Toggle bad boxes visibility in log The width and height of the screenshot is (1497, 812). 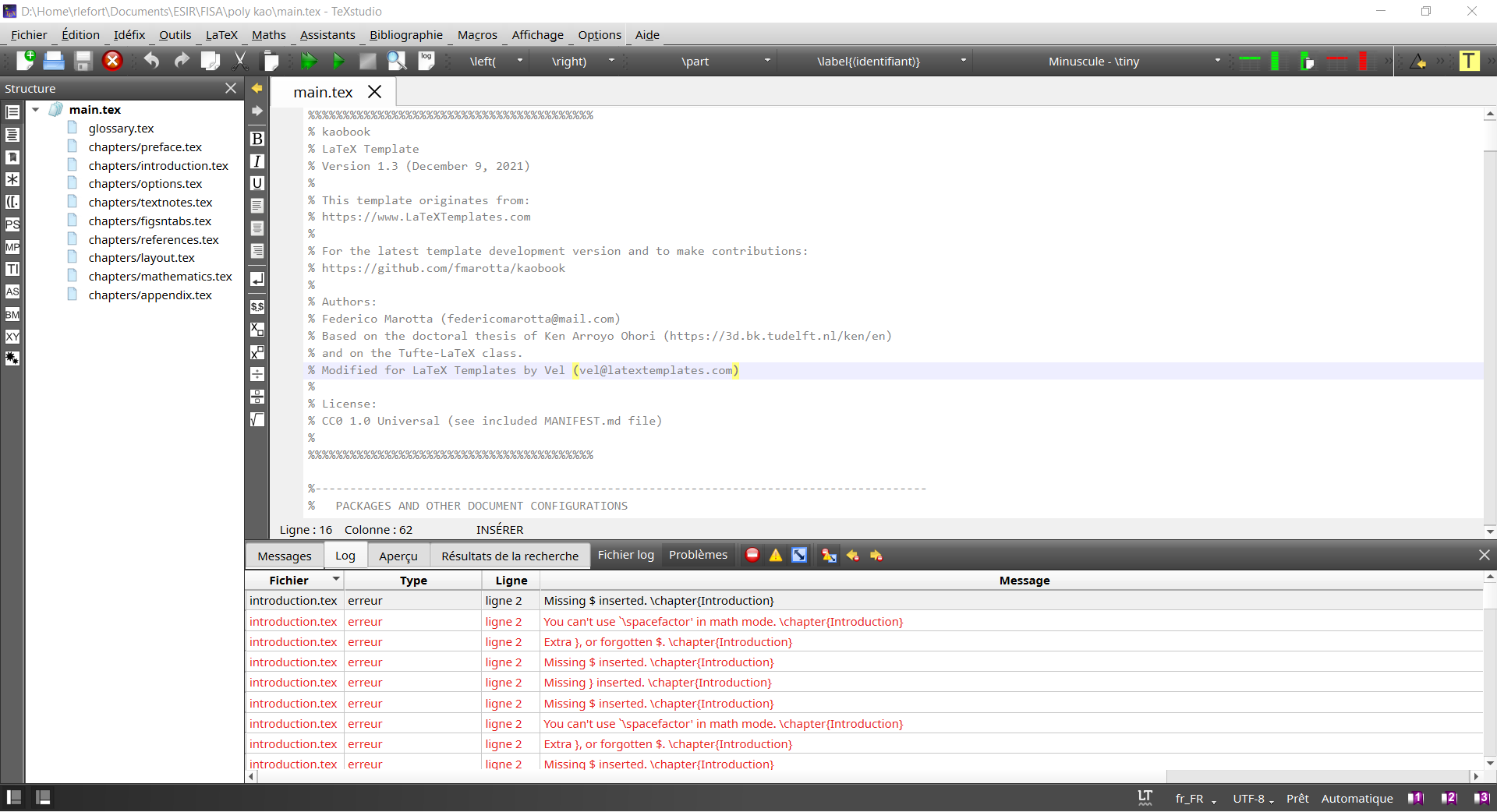[799, 555]
